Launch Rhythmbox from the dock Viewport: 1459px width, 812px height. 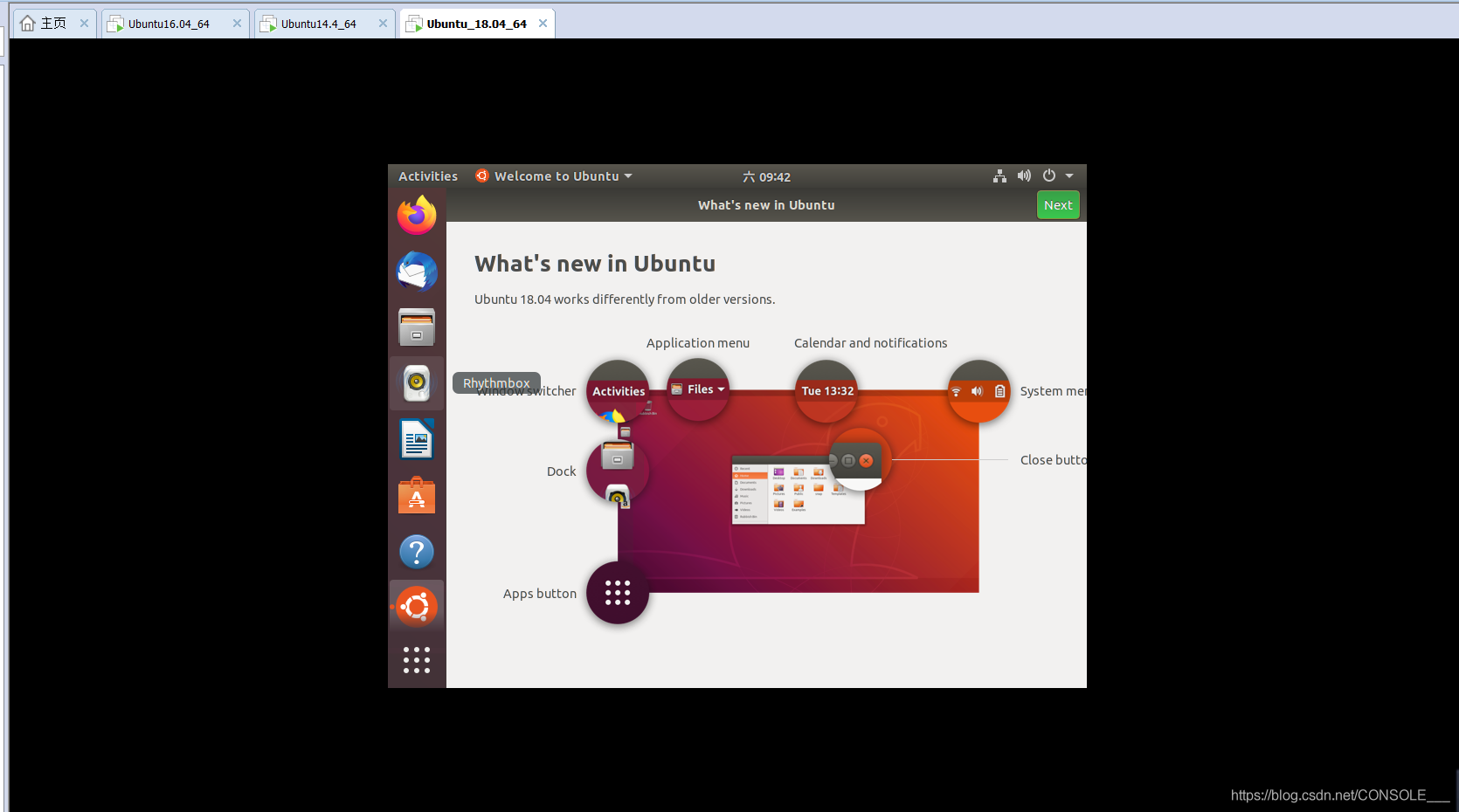point(417,383)
